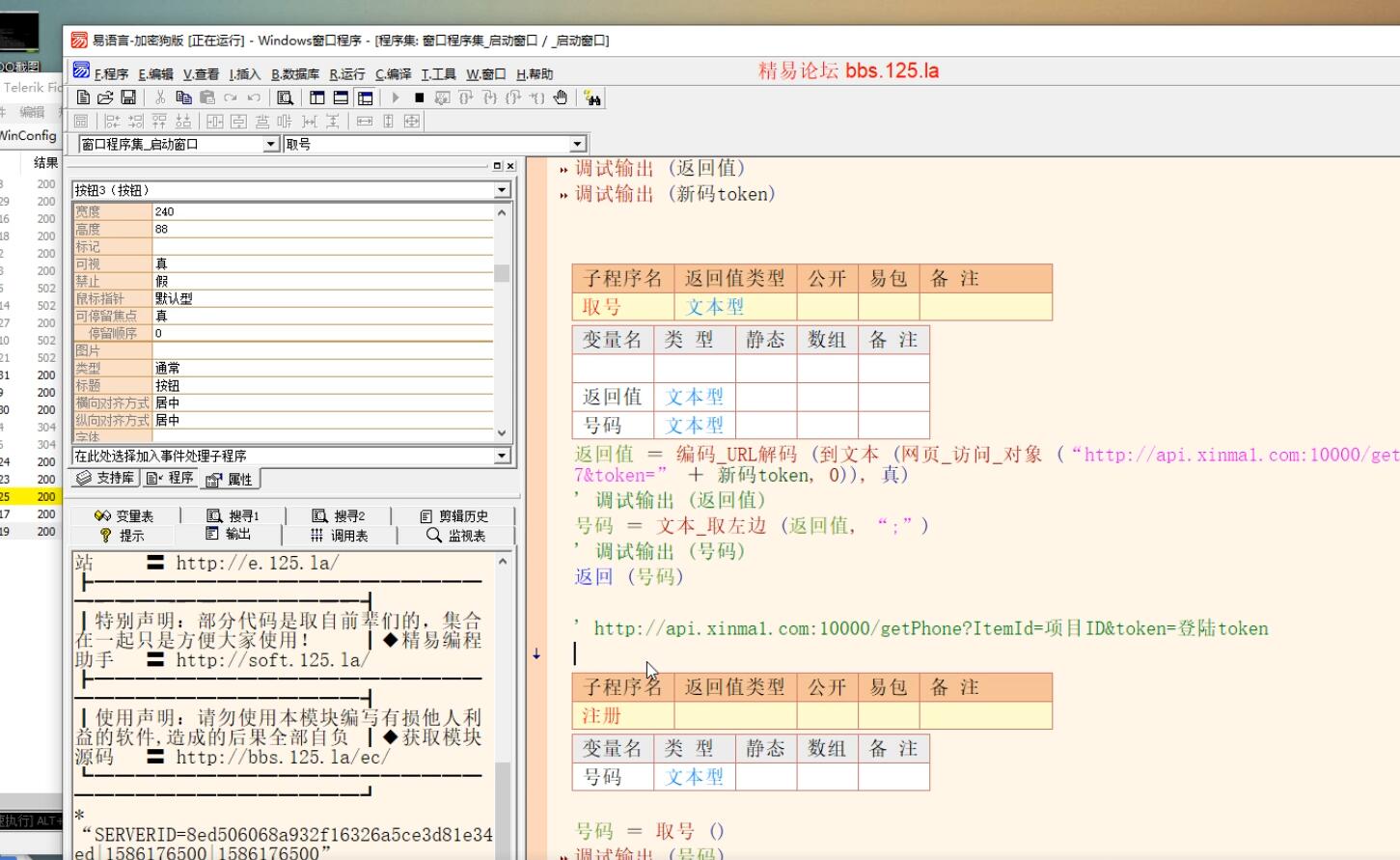Open the B.数据库 menu
Viewport: 1400px width, 860px height.
(x=295, y=73)
